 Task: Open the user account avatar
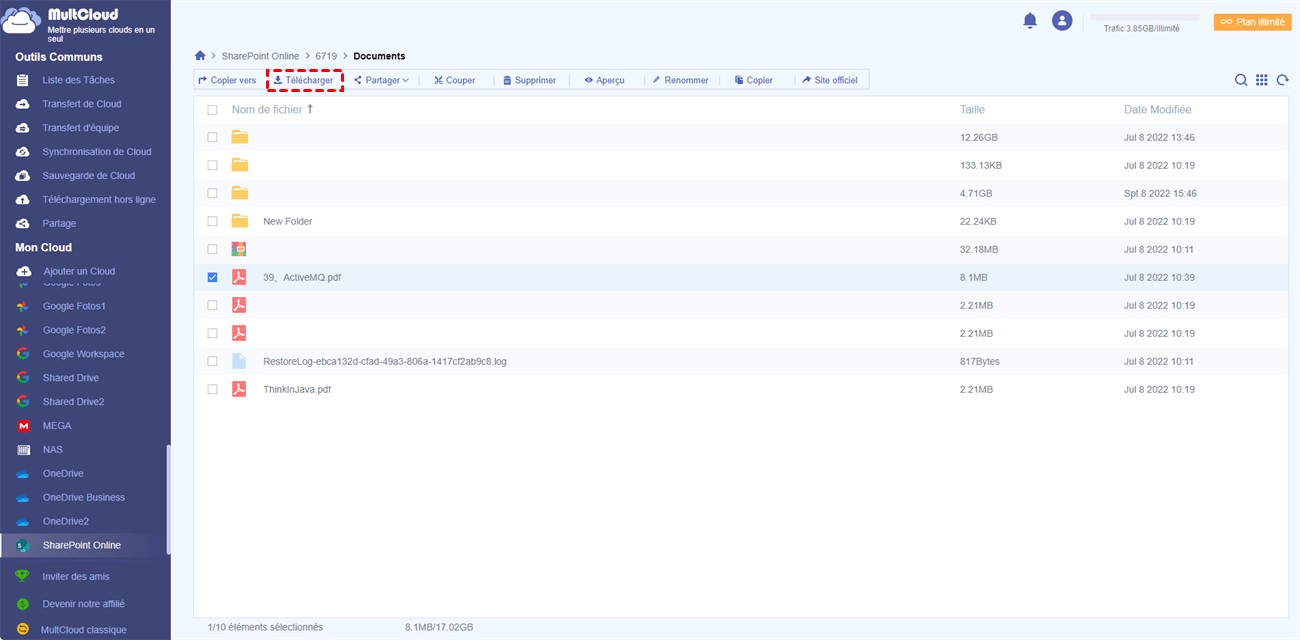pos(1062,20)
